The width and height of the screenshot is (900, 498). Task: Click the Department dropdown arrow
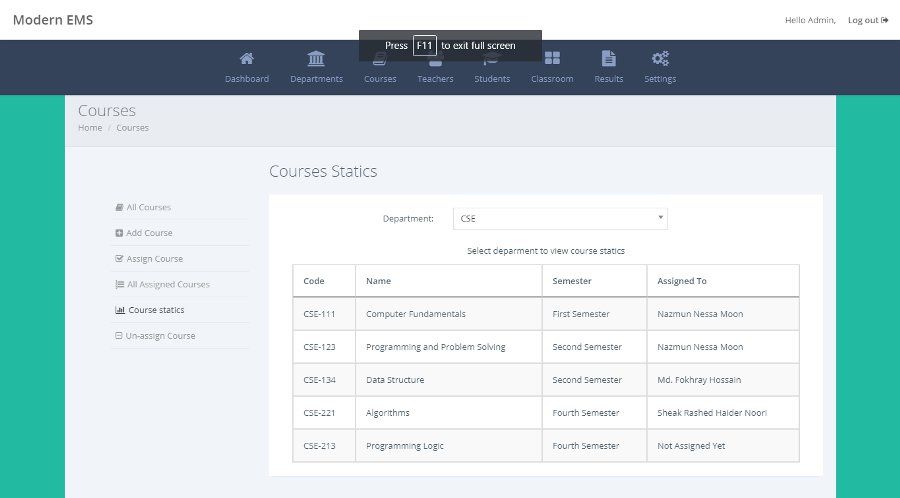click(x=660, y=218)
